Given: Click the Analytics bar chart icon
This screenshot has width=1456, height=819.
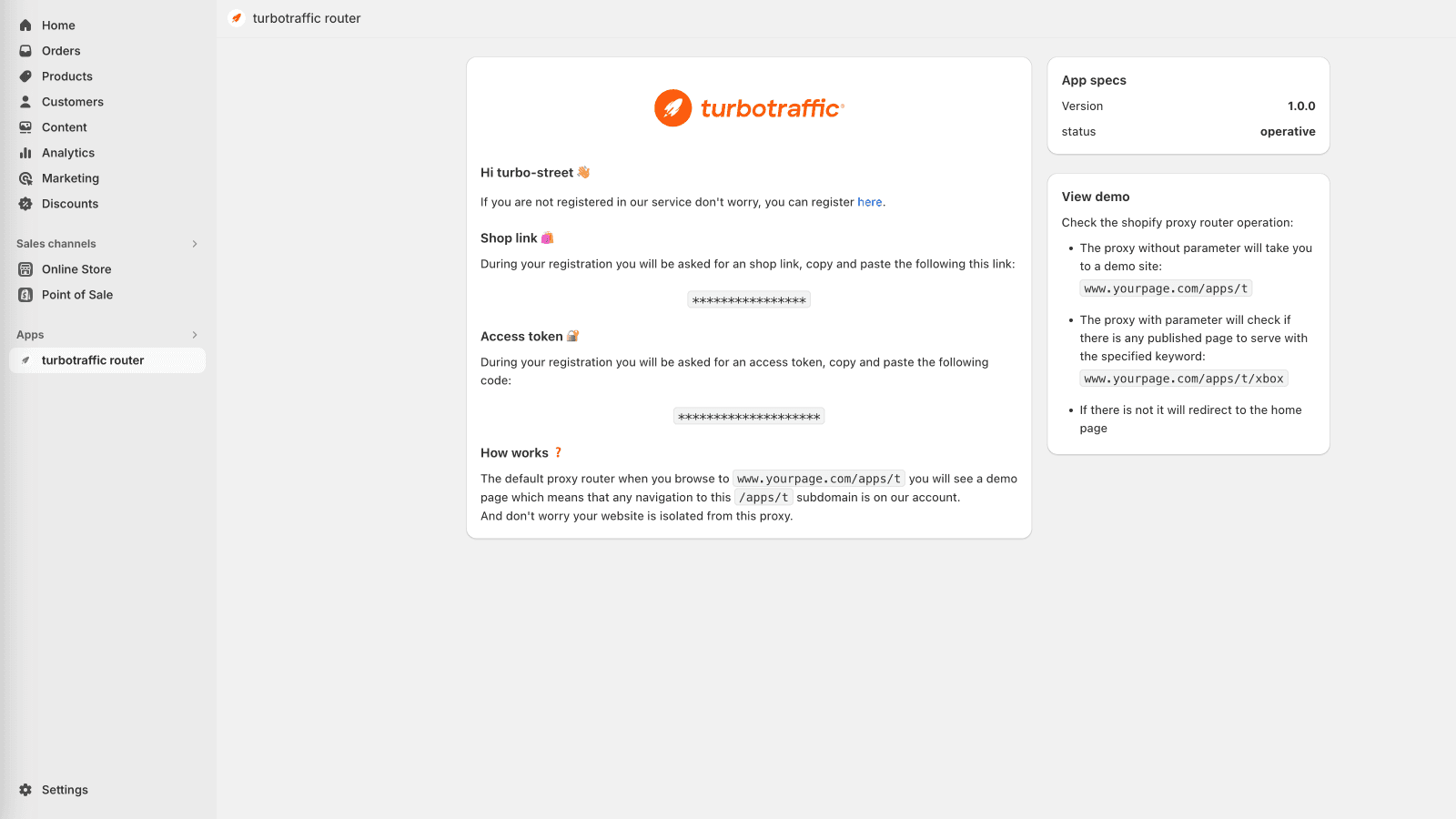Looking at the screenshot, I should pos(25,153).
